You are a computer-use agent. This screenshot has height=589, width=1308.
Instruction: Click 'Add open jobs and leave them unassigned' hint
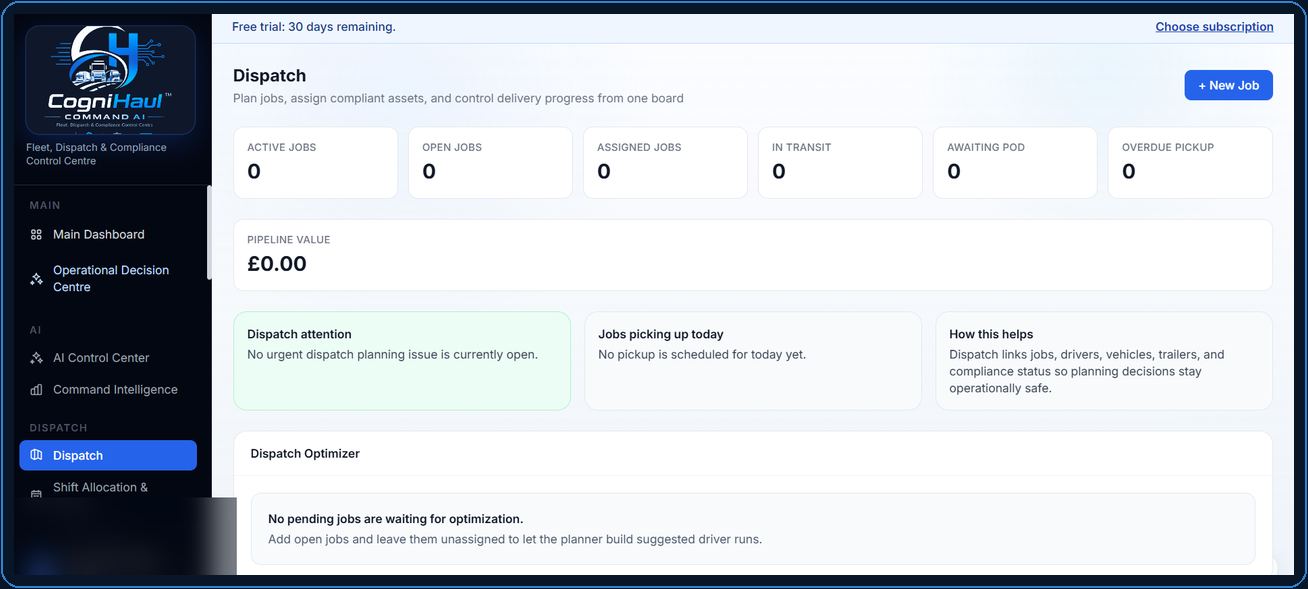[x=515, y=539]
